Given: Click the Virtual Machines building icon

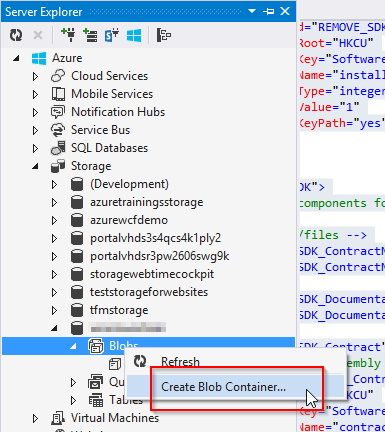Looking at the screenshot, I should point(58,418).
